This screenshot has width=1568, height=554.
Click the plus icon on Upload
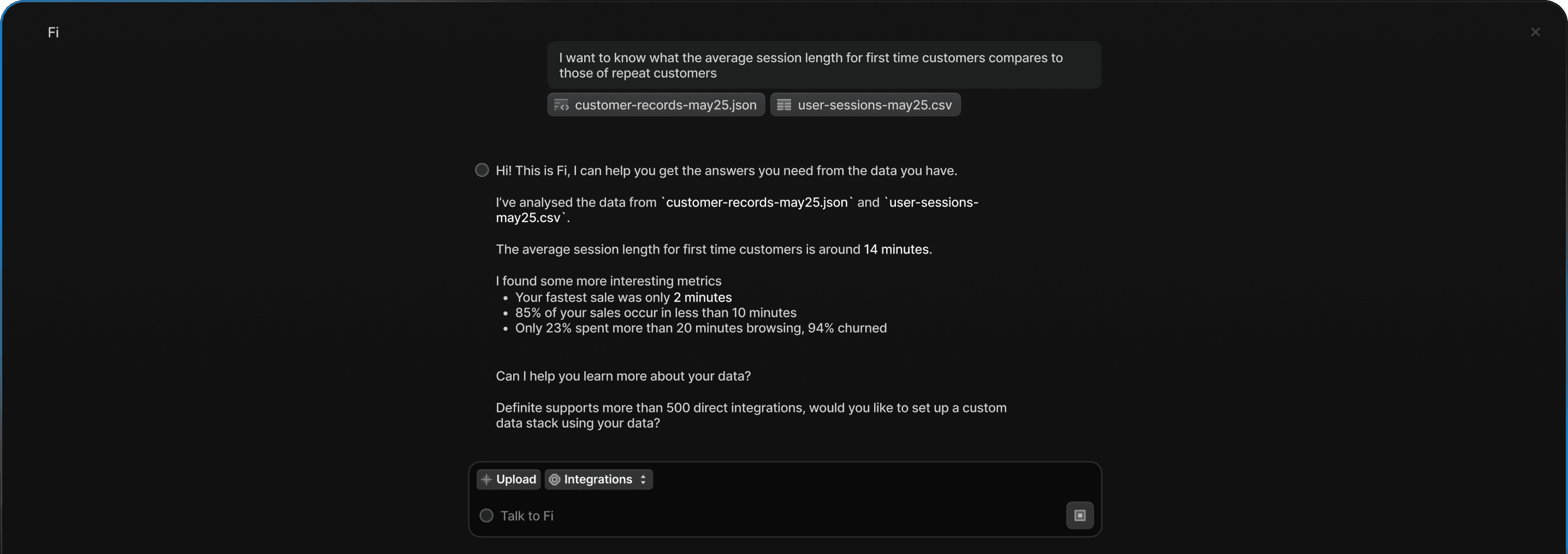[x=486, y=480]
